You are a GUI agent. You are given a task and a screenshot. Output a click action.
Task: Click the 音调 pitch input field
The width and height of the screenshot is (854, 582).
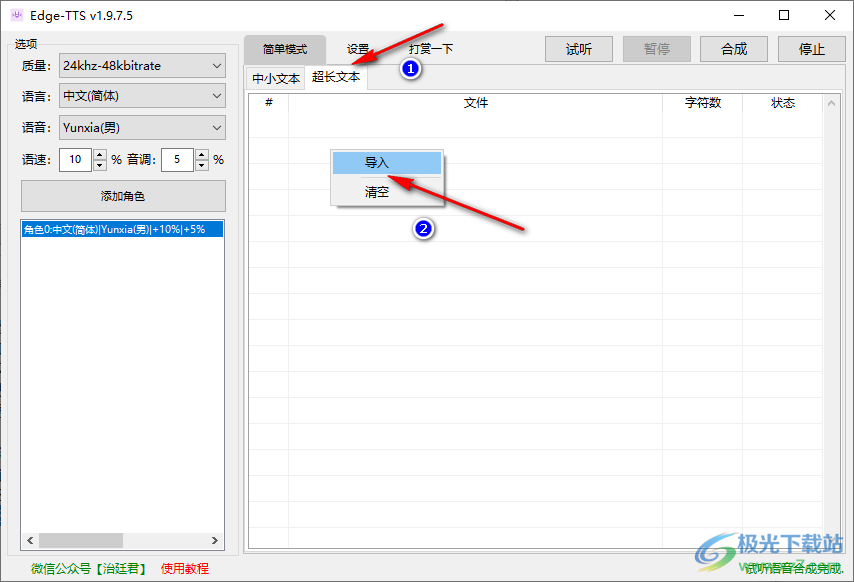(x=177, y=160)
